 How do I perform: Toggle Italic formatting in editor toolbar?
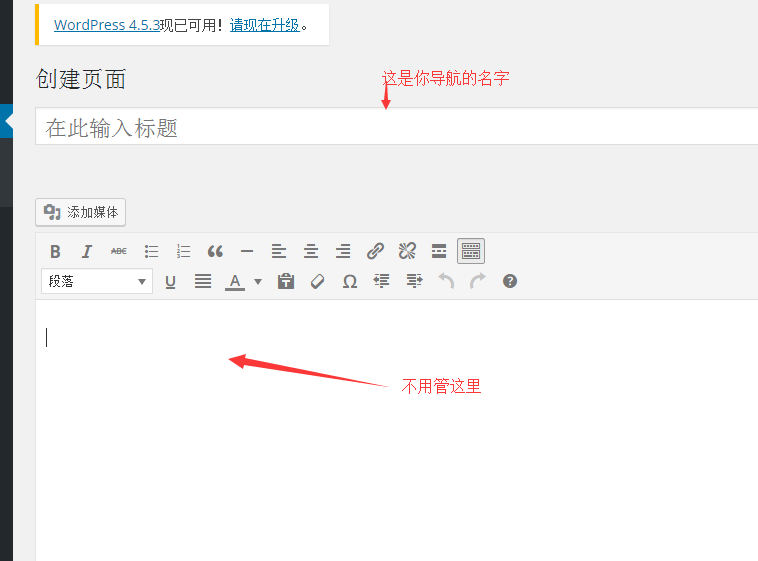pos(87,251)
